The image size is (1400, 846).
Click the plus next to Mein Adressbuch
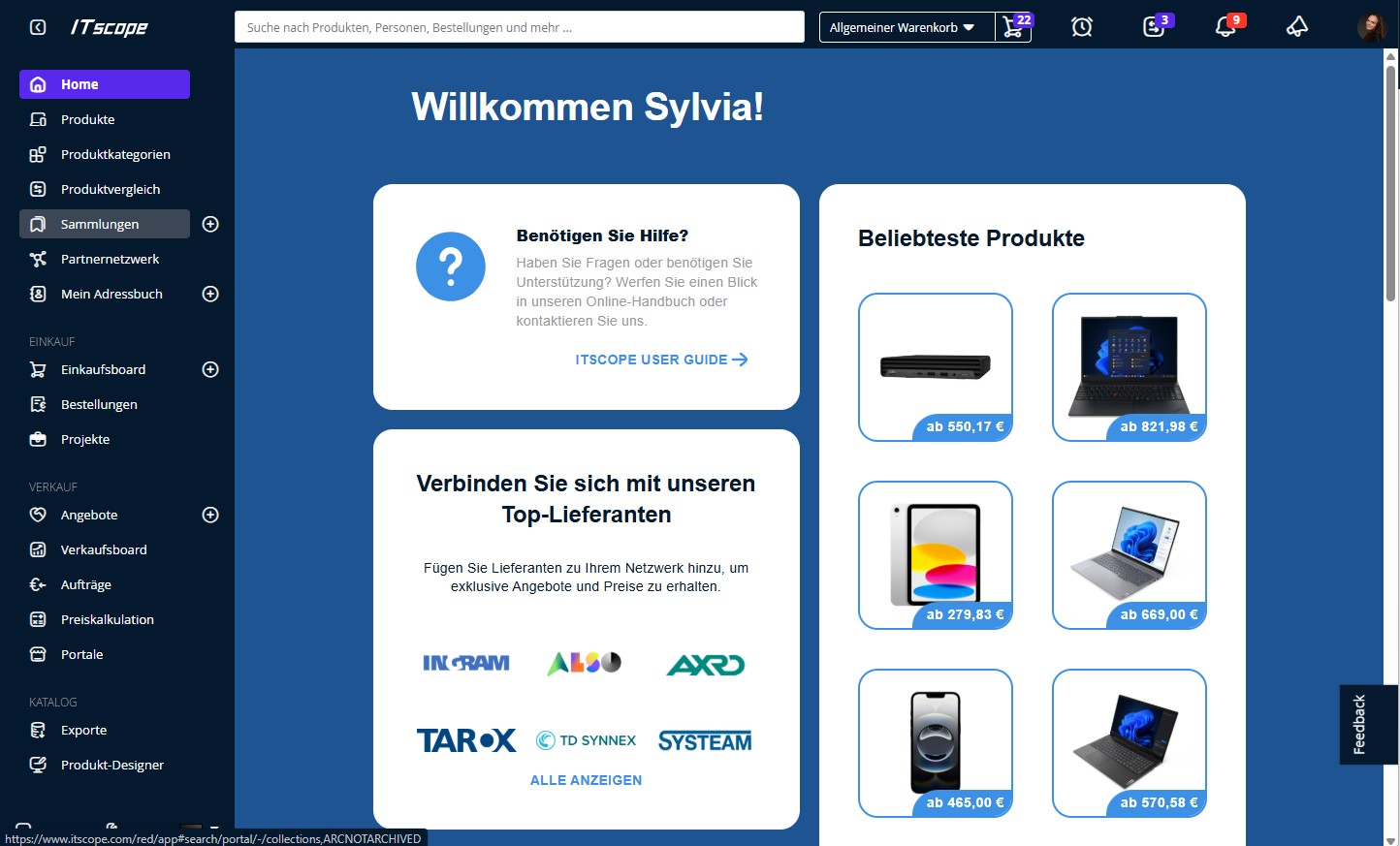coord(210,294)
